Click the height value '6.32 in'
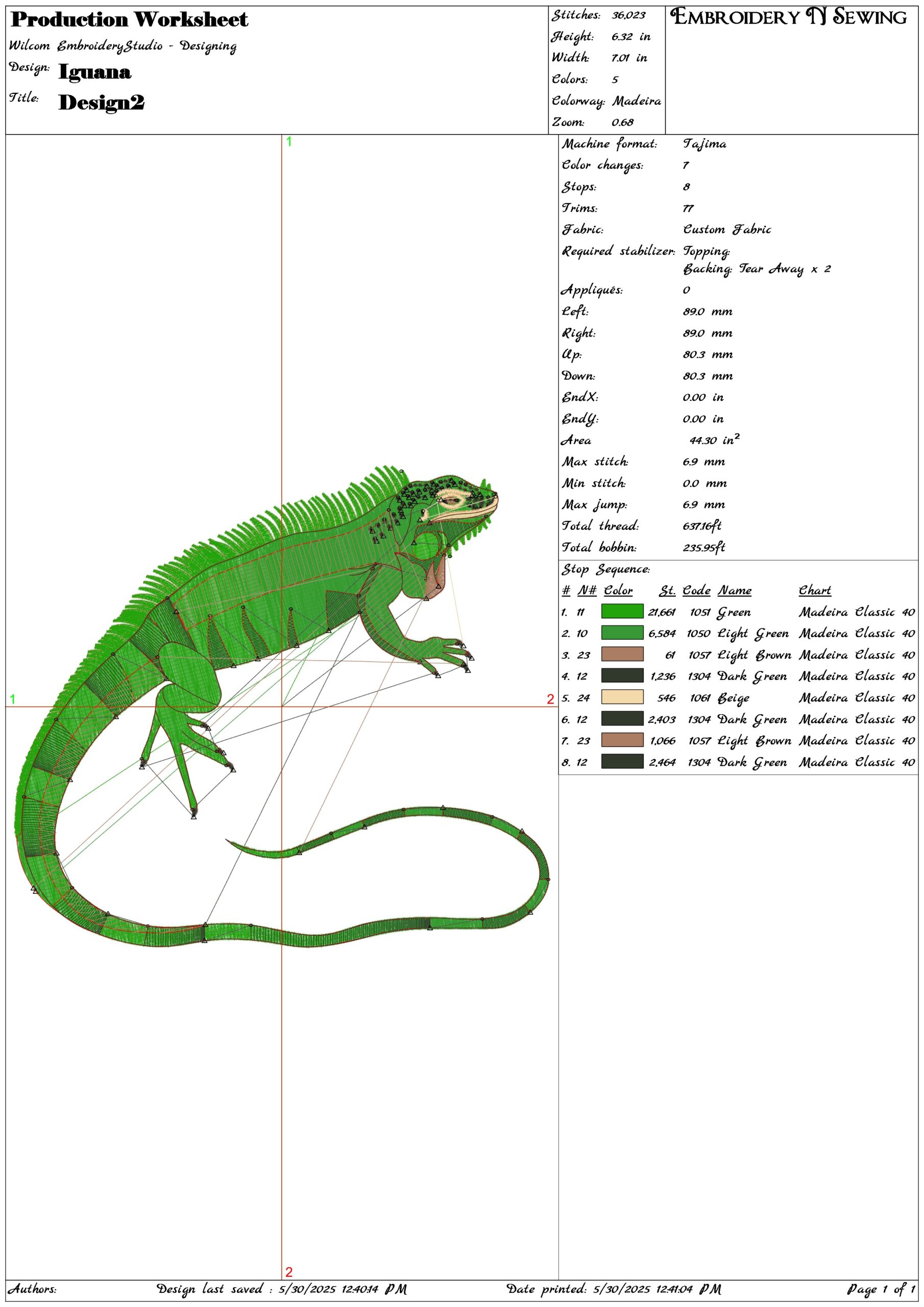Screen dimensions: 924x1307 pos(631,36)
